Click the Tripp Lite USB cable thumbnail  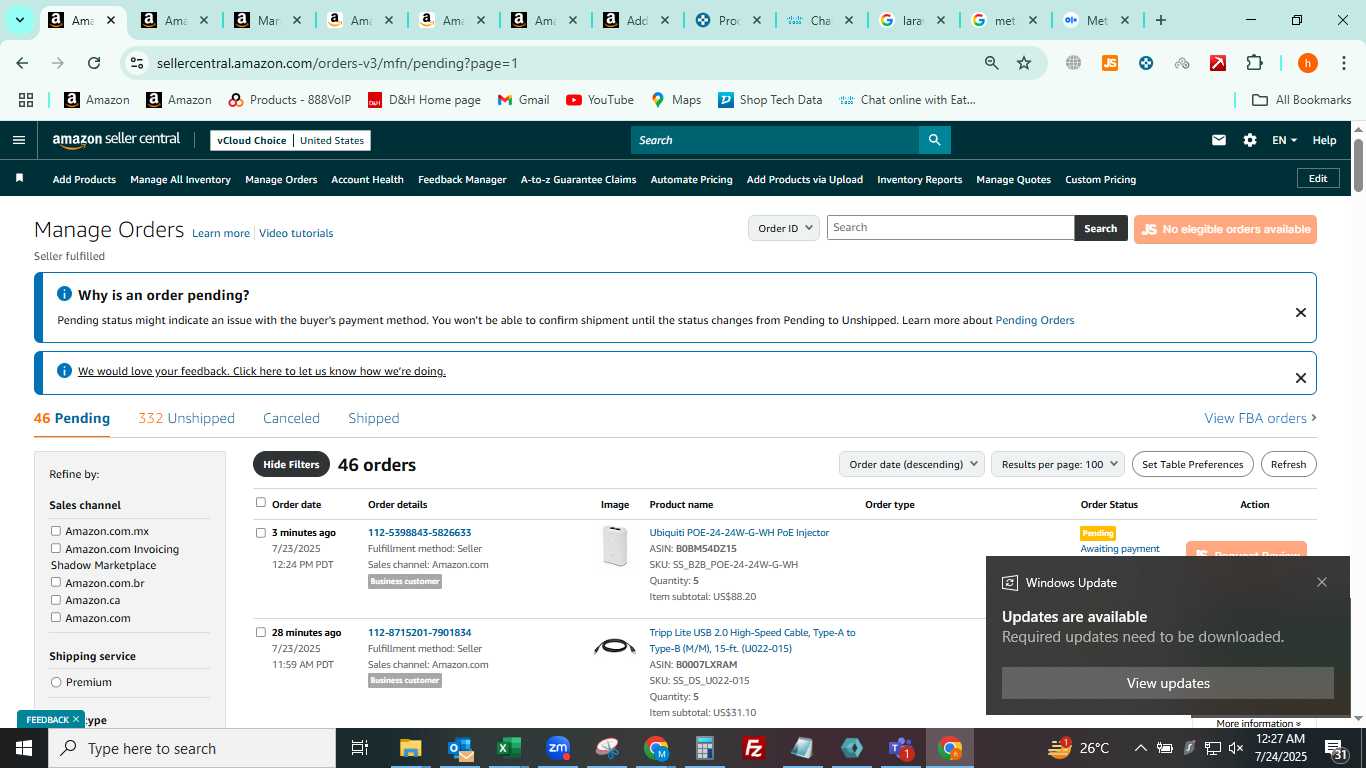pos(615,647)
